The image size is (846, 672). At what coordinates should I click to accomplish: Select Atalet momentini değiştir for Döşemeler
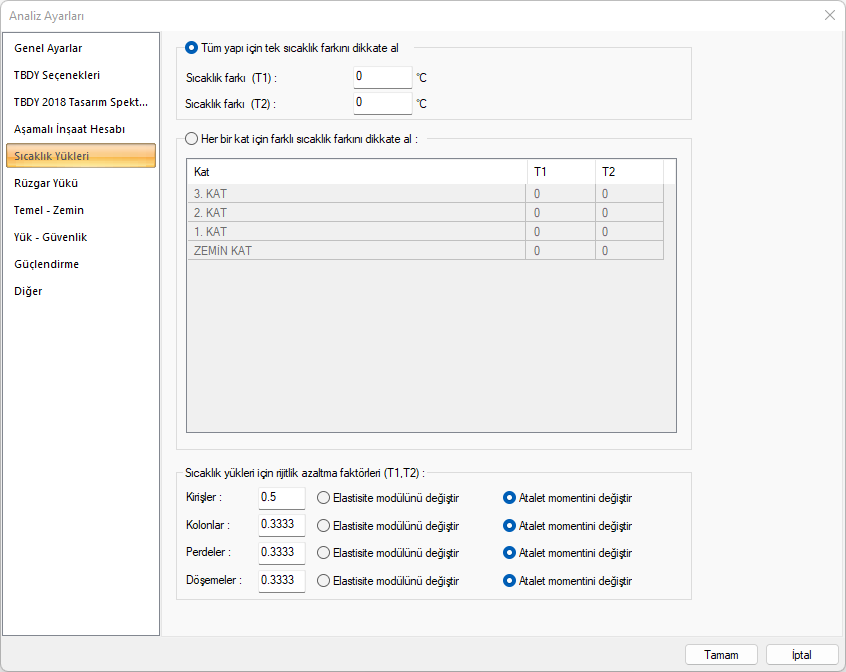(x=510, y=580)
